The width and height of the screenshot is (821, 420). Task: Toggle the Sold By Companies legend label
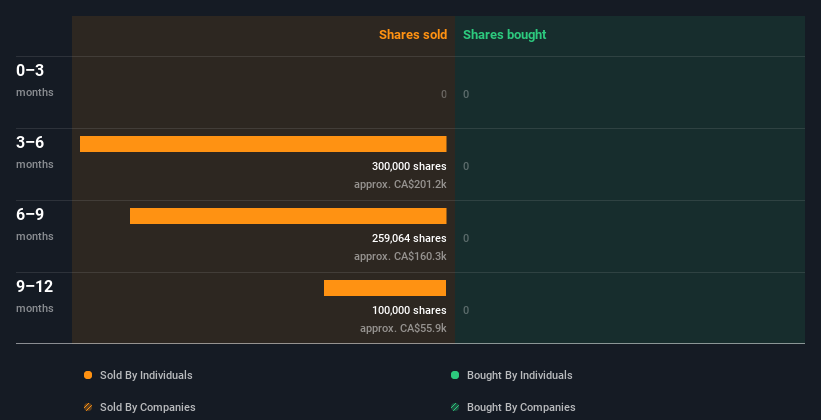pos(148,407)
